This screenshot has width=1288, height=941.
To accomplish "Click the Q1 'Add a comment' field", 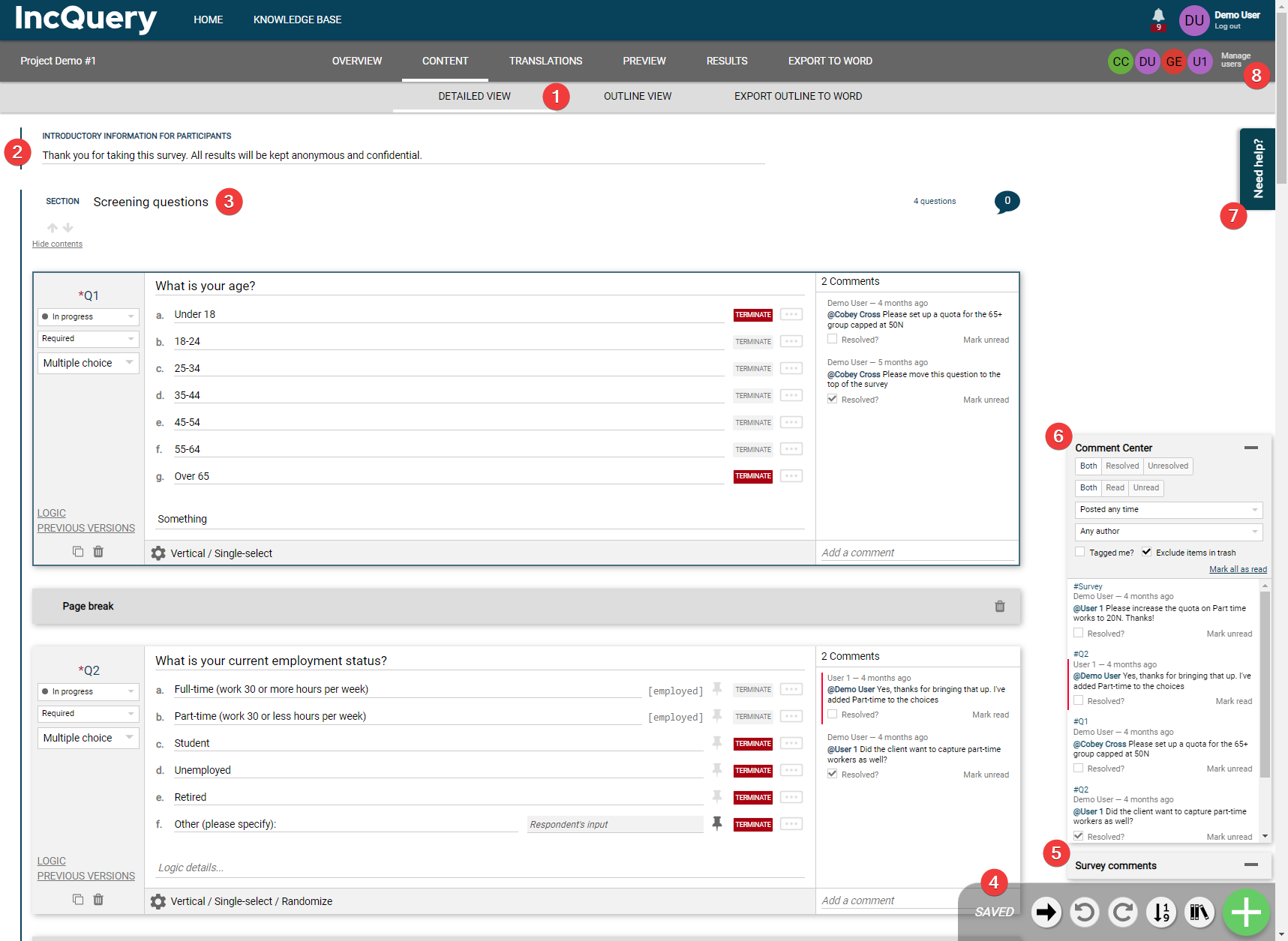I will click(x=915, y=553).
